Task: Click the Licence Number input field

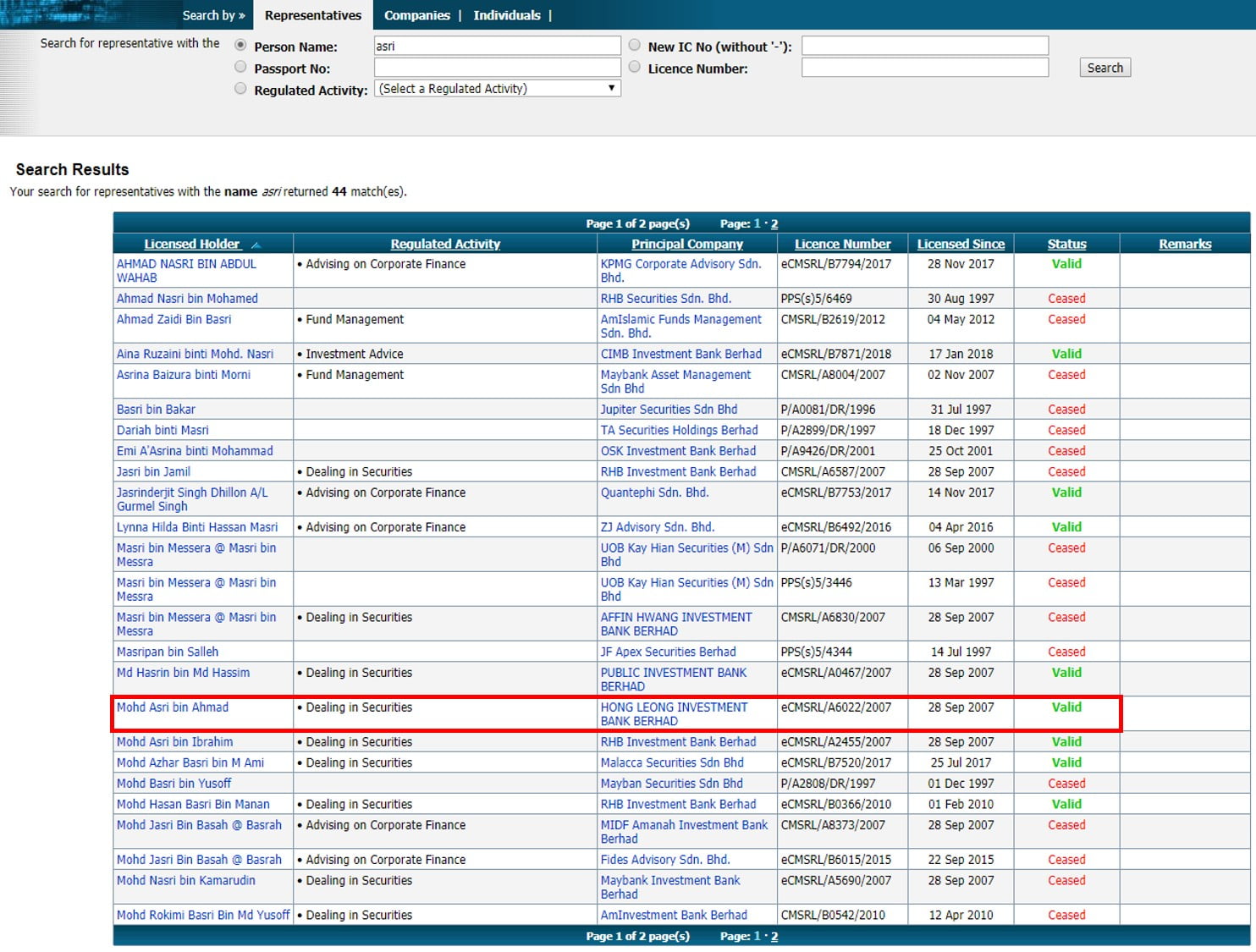Action: pos(925,67)
